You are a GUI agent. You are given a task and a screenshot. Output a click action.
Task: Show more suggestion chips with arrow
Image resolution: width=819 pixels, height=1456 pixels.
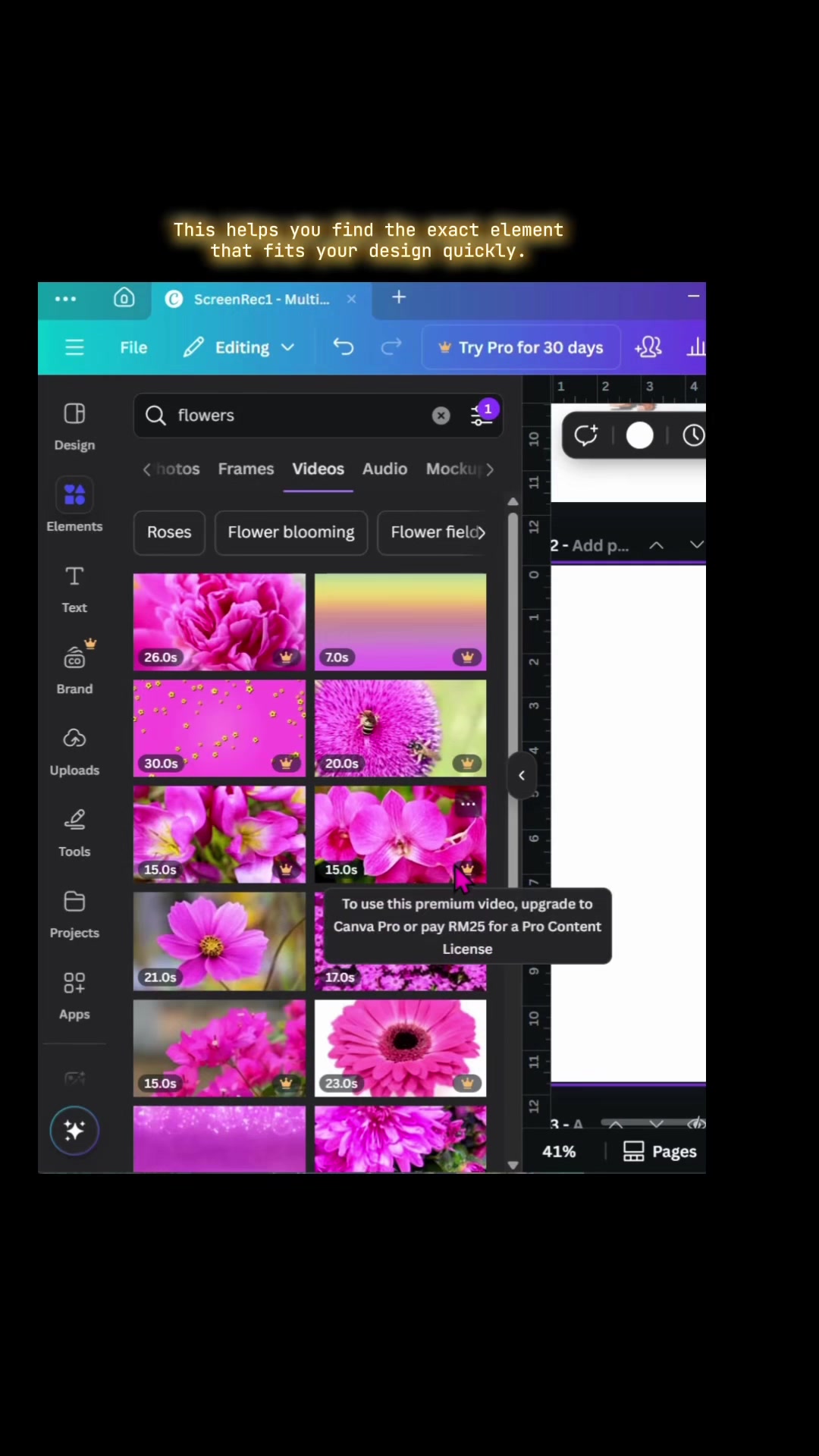[481, 532]
